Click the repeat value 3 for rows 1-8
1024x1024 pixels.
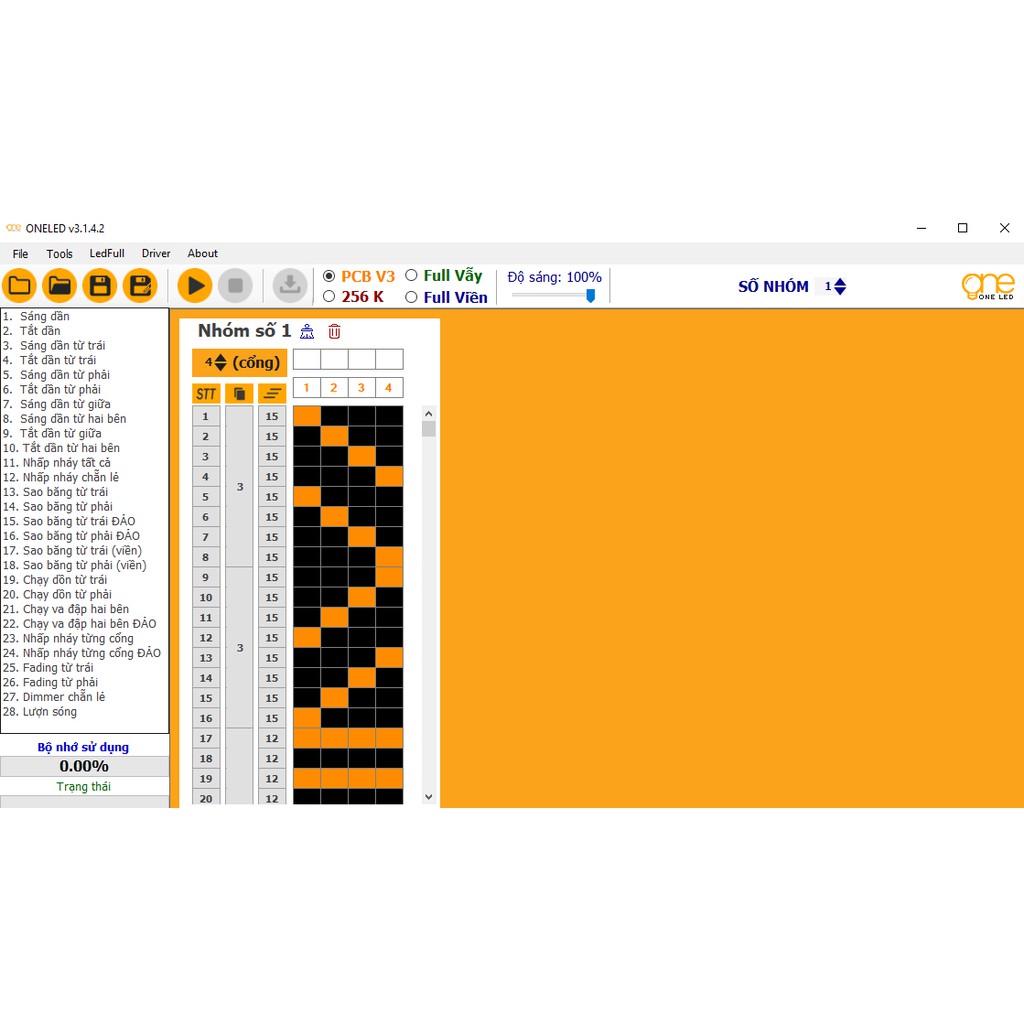tap(239, 487)
